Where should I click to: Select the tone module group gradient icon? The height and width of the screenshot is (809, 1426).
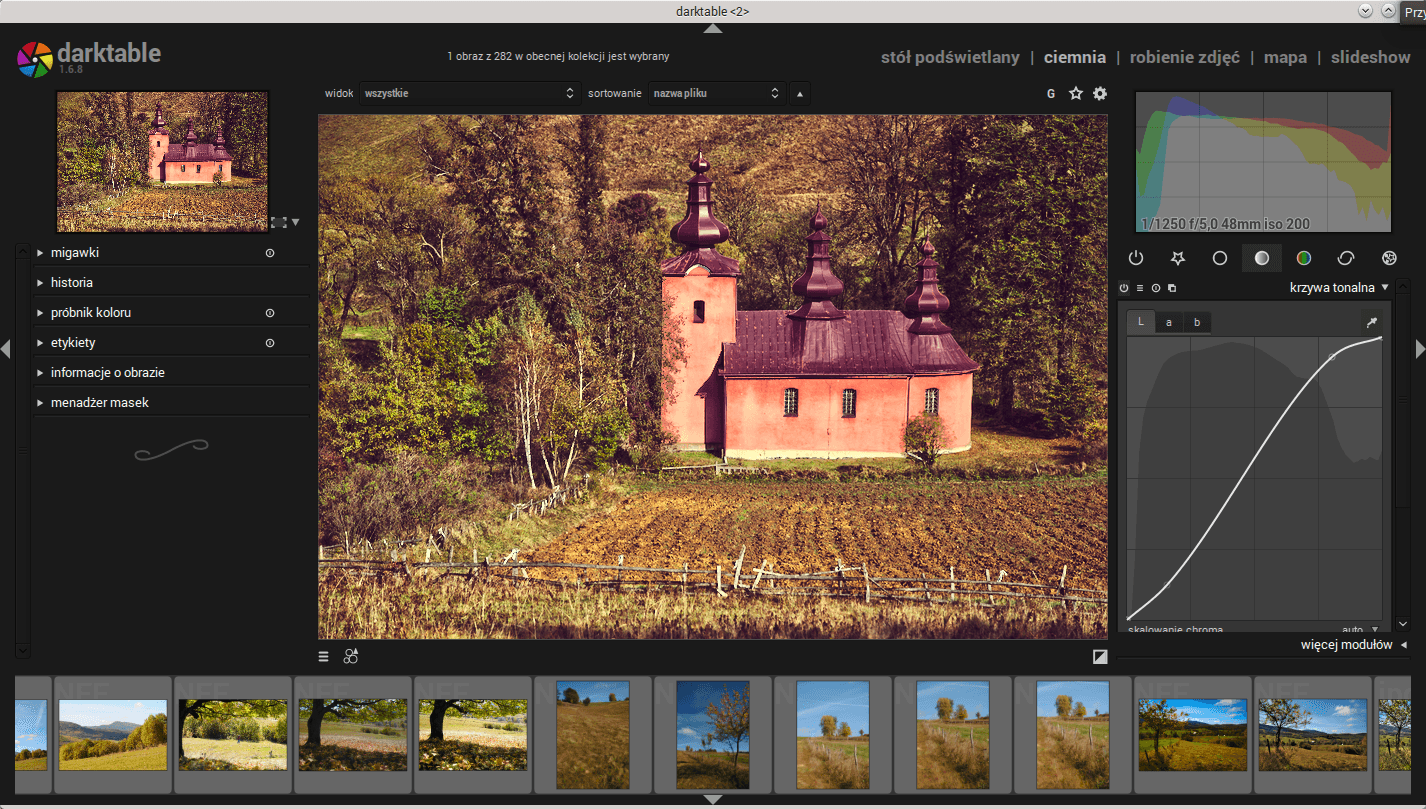pos(1262,258)
